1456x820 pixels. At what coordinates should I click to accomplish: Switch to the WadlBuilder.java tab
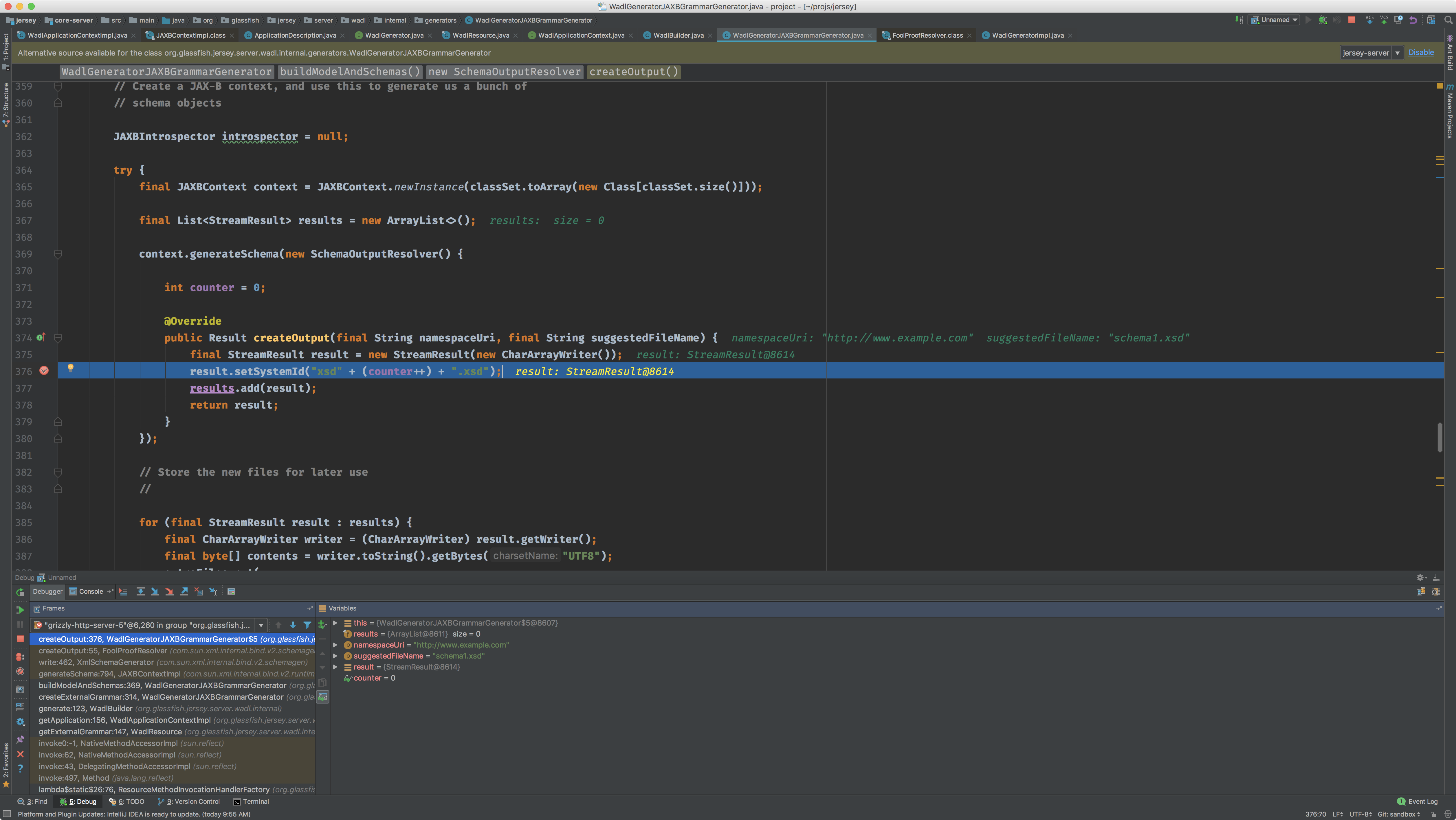(x=678, y=35)
